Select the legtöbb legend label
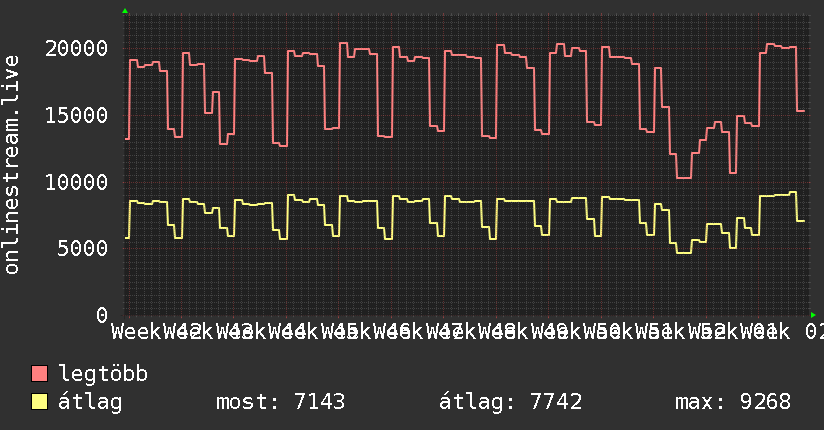824x430 pixels. 103,374
